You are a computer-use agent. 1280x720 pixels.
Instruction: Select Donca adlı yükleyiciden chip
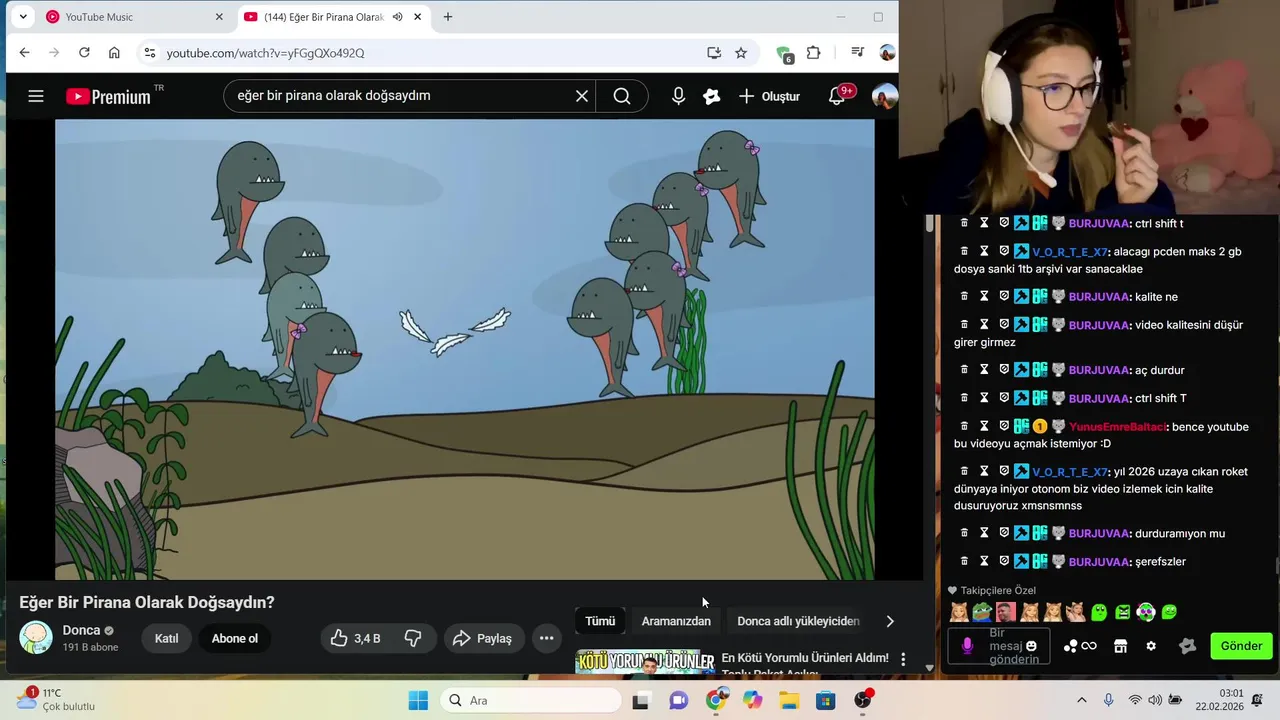coord(798,621)
